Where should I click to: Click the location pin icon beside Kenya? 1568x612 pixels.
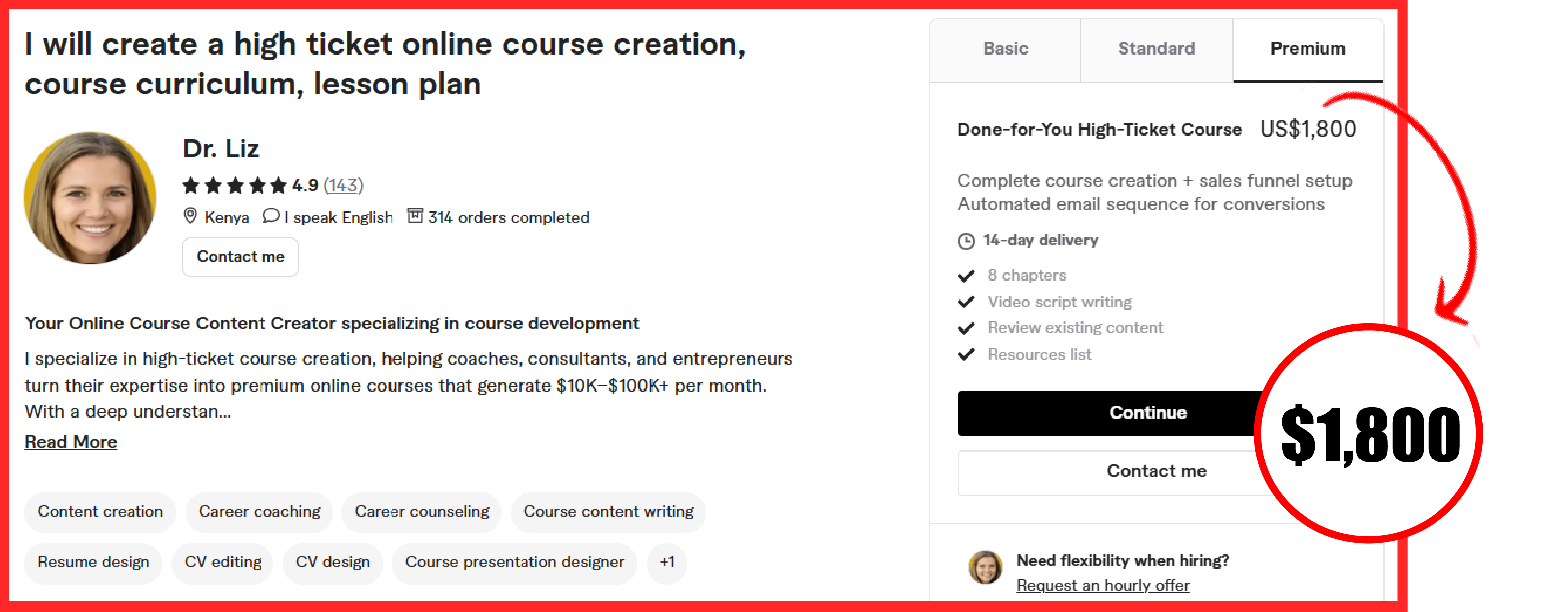191,216
